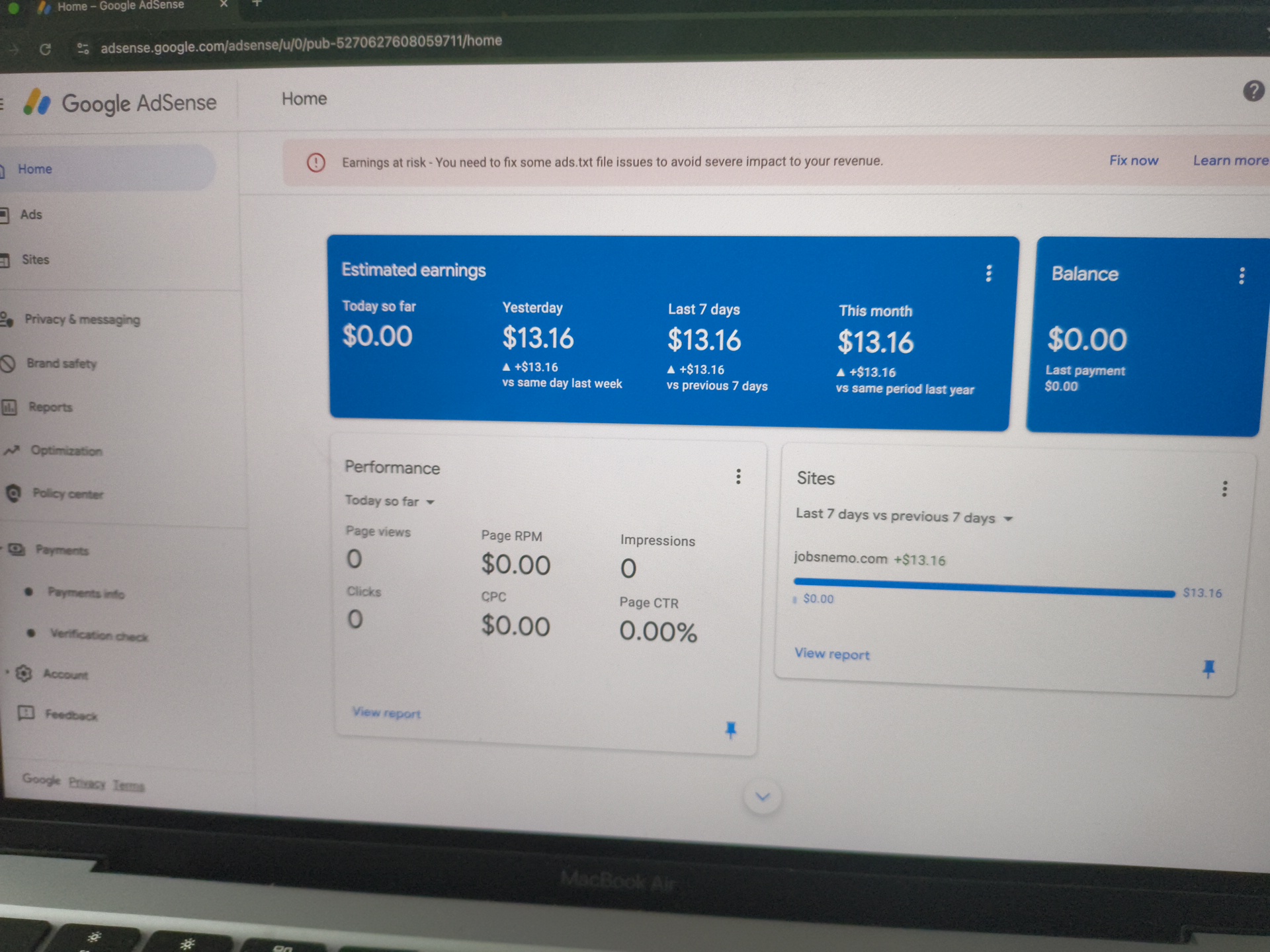Open Privacy & messaging section

(x=82, y=320)
